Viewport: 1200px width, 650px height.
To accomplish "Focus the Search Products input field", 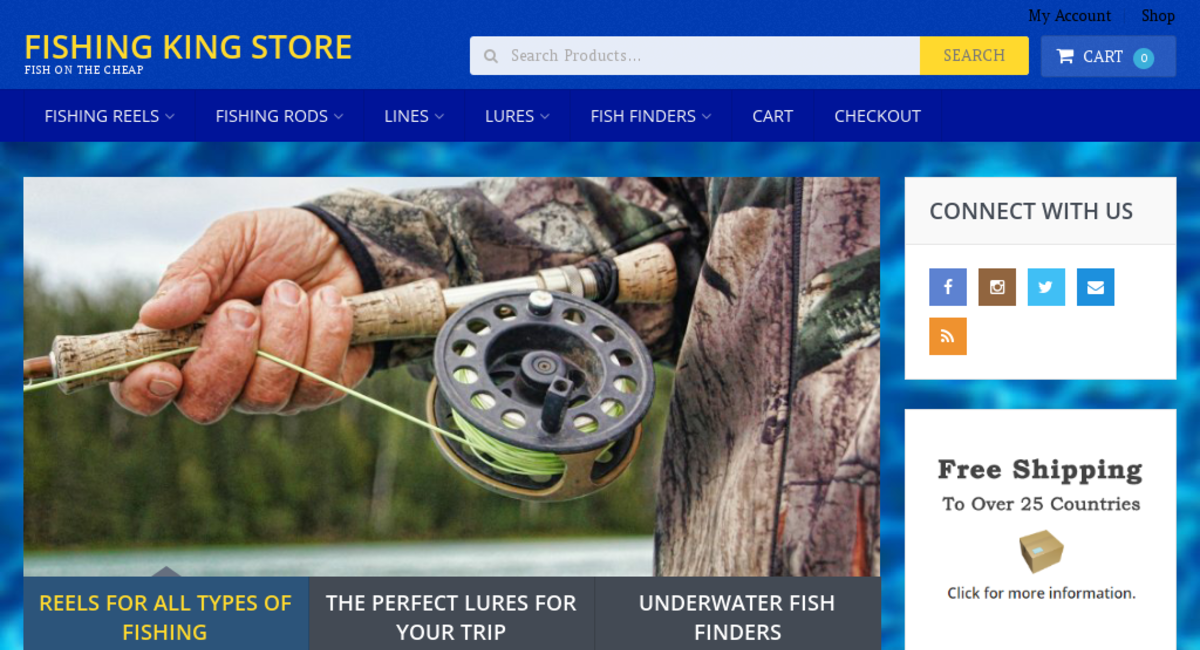I will click(x=695, y=56).
